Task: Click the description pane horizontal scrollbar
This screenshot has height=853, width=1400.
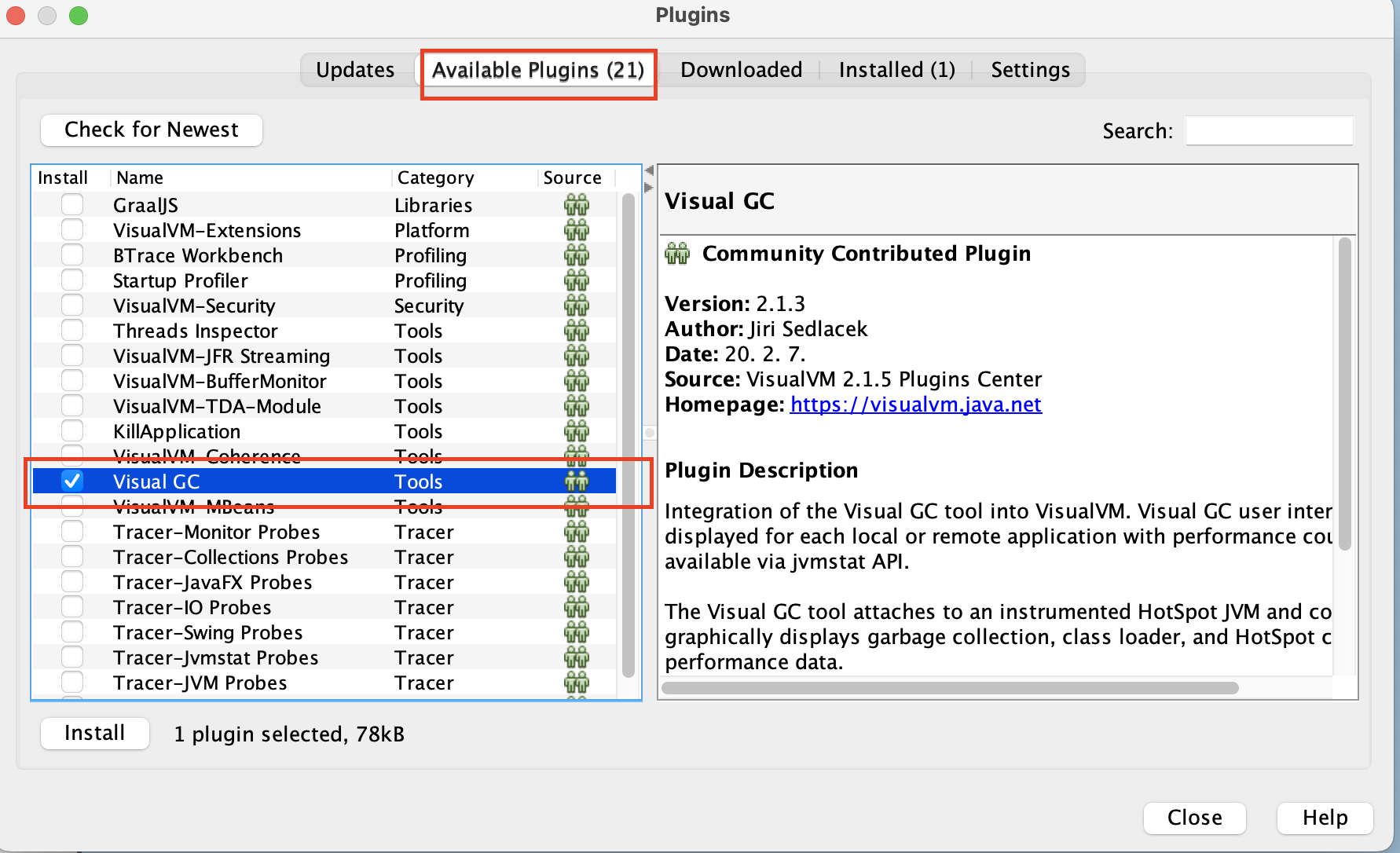Action: point(951,688)
